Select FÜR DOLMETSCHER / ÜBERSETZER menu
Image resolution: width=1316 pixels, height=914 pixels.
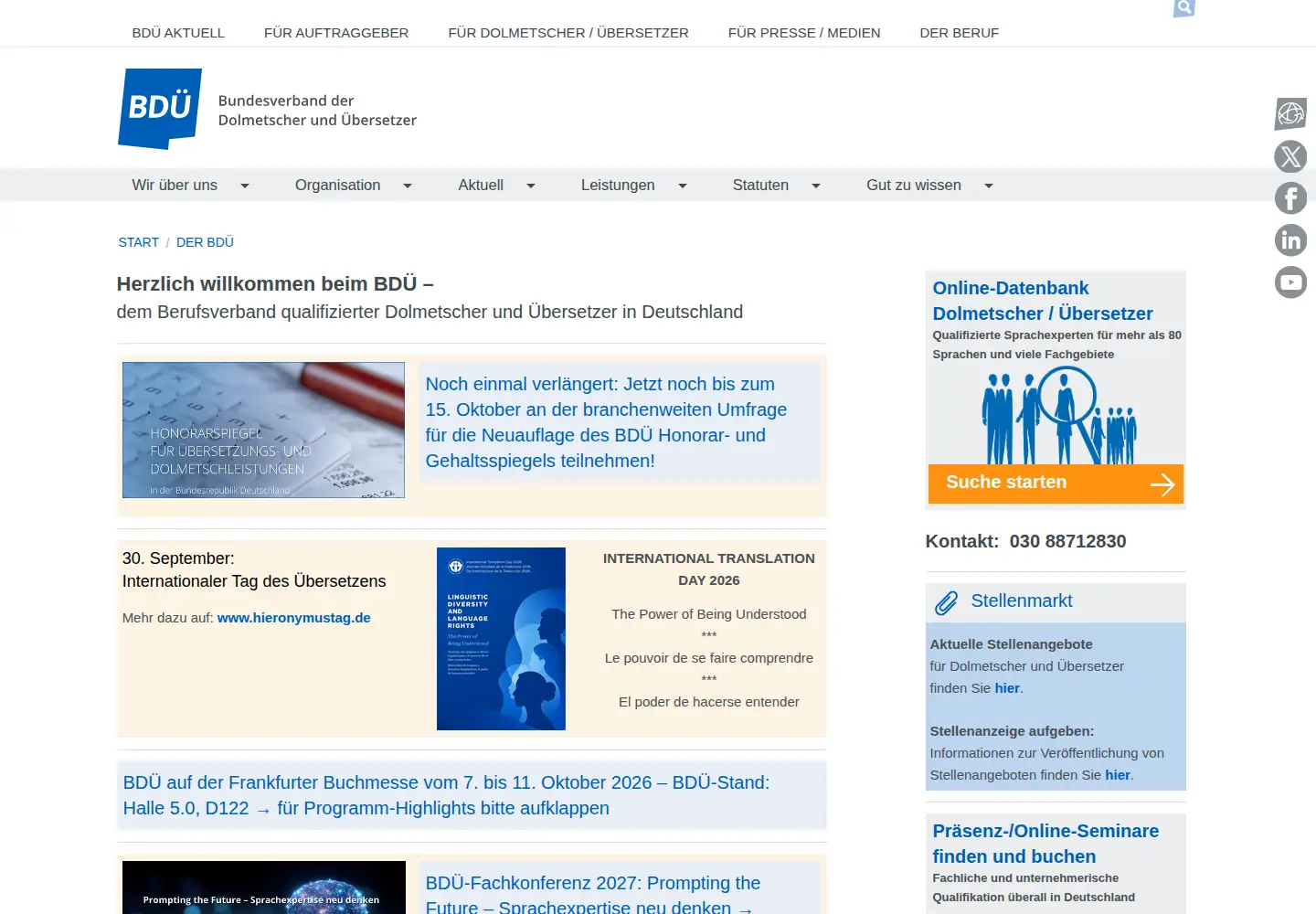pyautogui.click(x=568, y=33)
